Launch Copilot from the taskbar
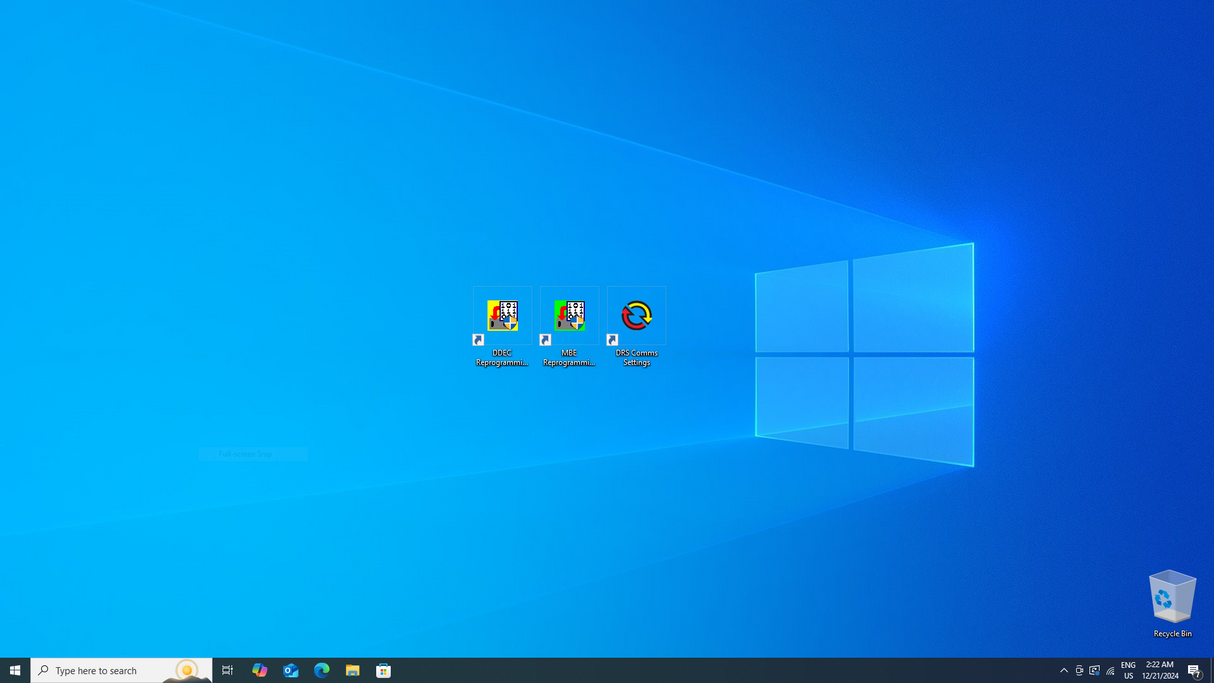 (259, 670)
